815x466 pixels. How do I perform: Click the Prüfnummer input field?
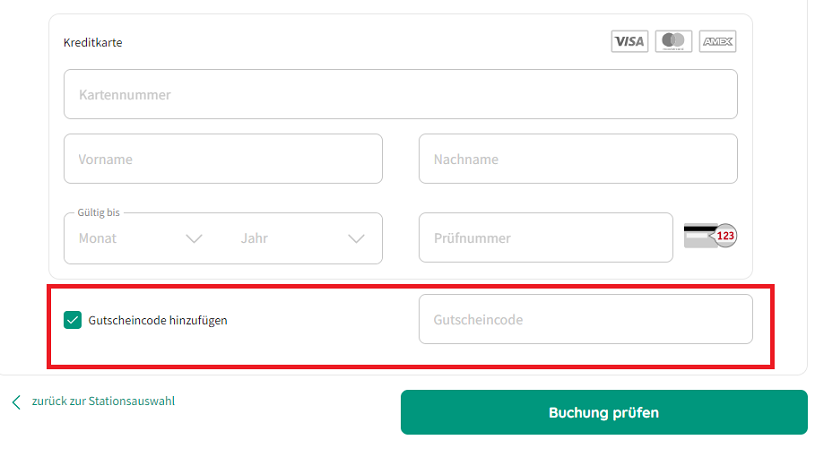coord(545,238)
